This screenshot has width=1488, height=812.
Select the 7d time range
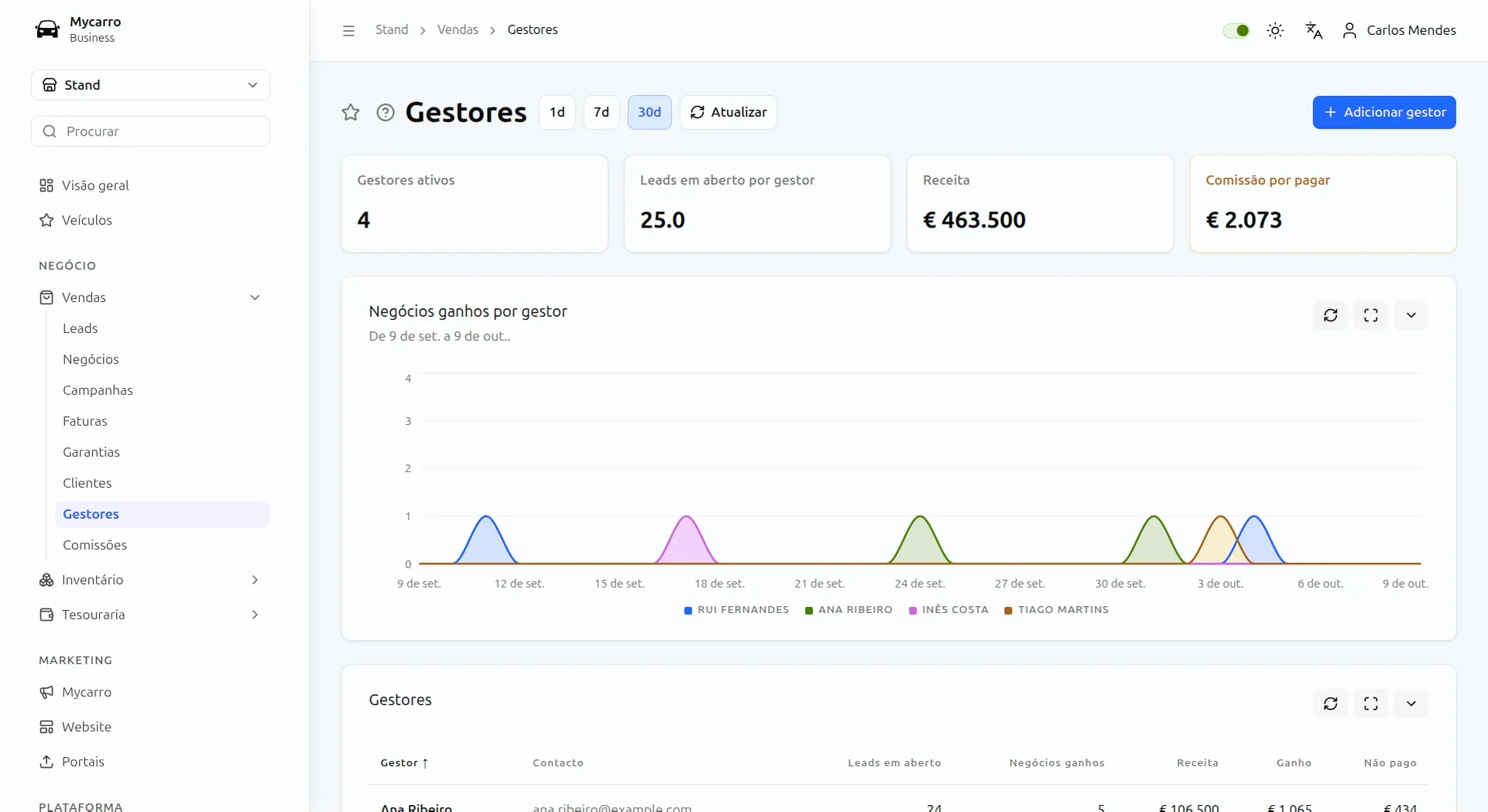(x=602, y=112)
